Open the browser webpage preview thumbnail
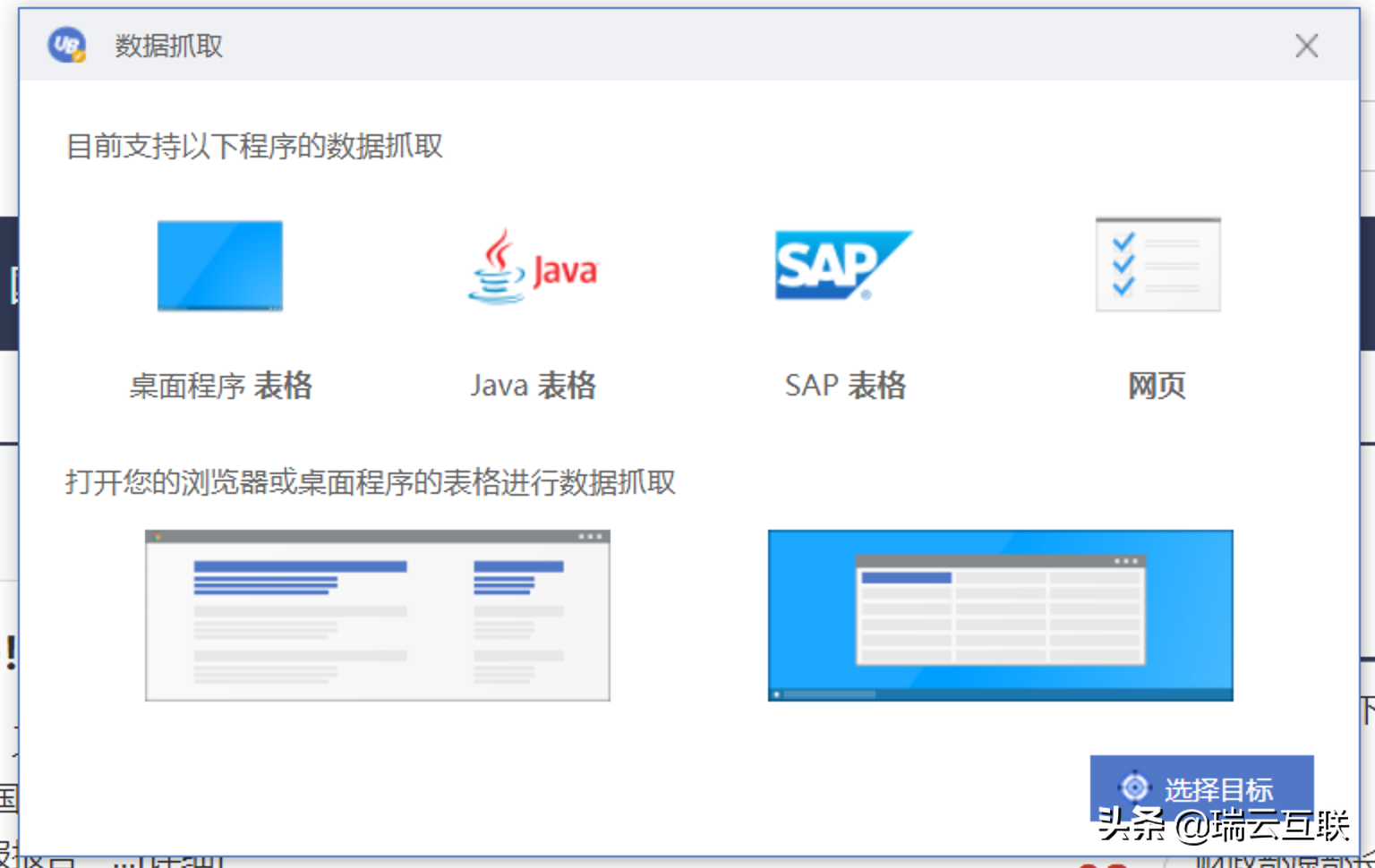 [x=376, y=615]
